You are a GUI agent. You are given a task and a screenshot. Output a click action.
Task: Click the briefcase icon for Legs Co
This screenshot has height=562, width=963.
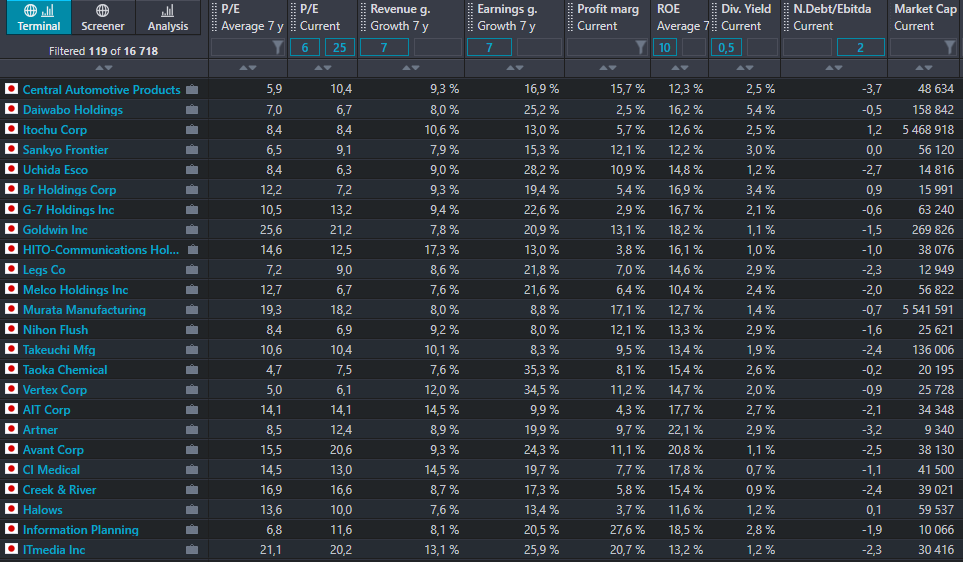point(192,270)
